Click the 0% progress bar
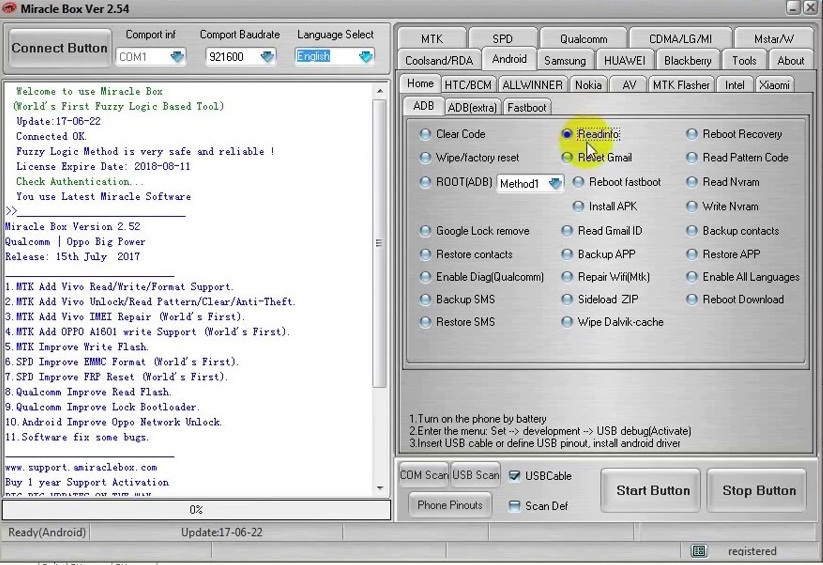This screenshot has height=565, width=823. (x=196, y=510)
